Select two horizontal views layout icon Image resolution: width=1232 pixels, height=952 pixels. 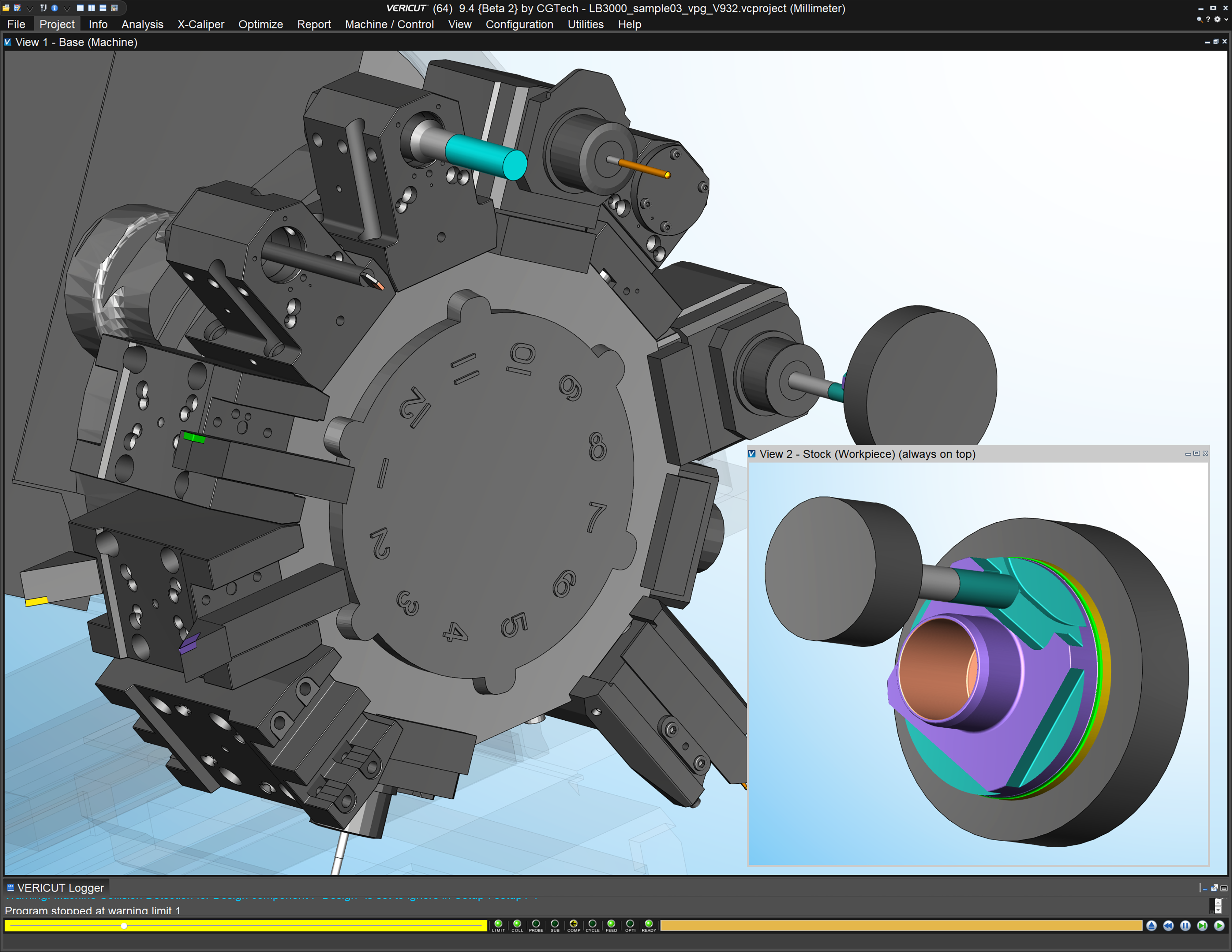(x=103, y=8)
